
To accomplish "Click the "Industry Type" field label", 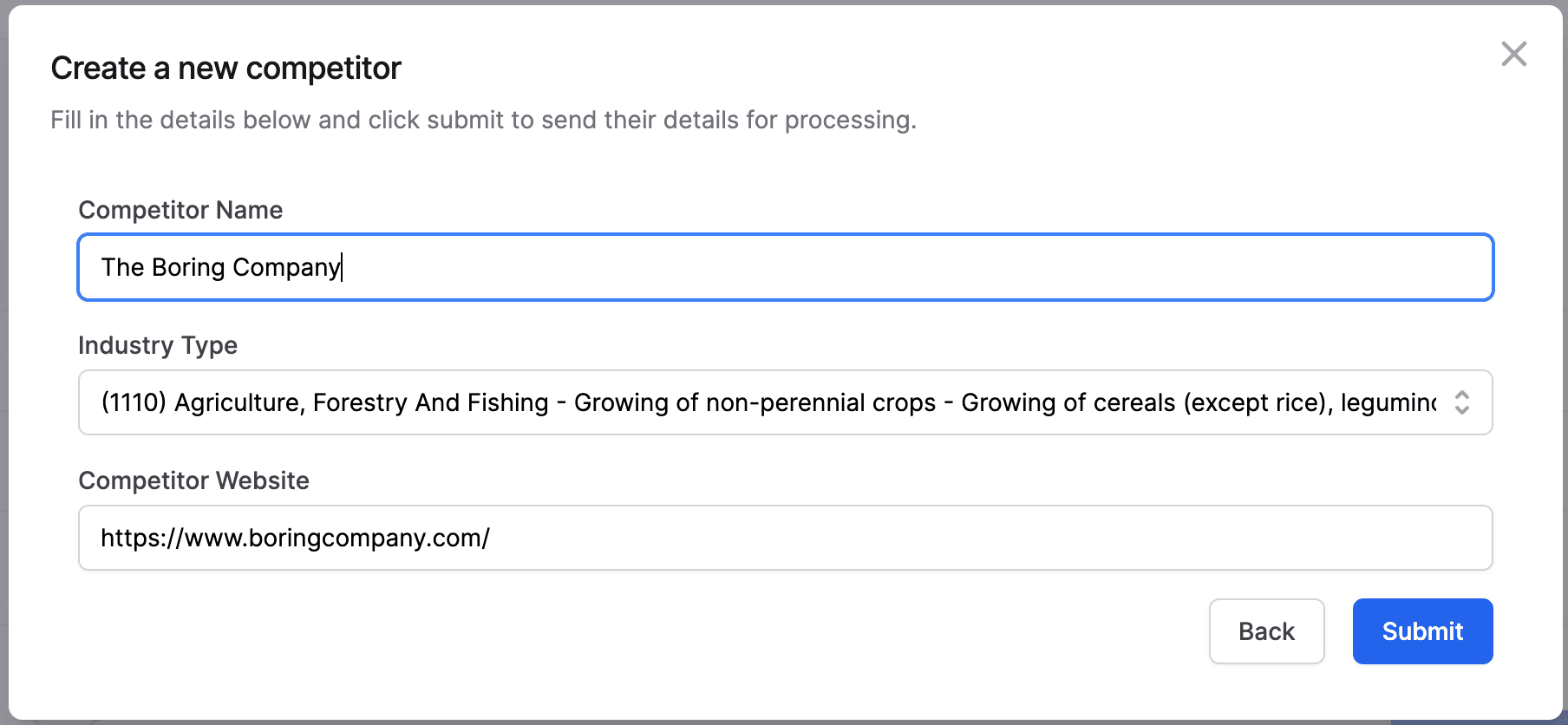I will tap(158, 345).
